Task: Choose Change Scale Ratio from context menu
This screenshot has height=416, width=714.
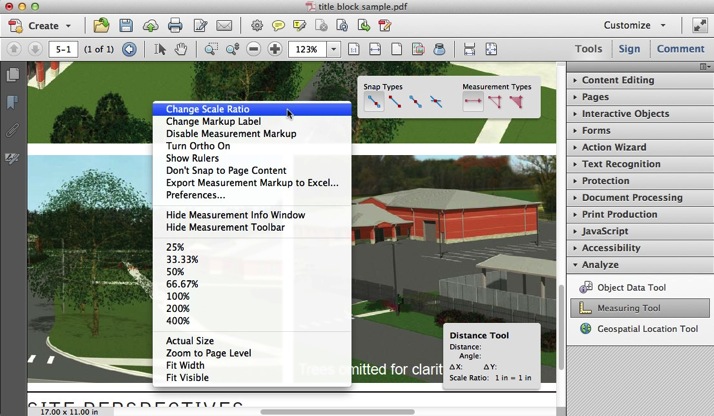Action: pyautogui.click(x=207, y=109)
